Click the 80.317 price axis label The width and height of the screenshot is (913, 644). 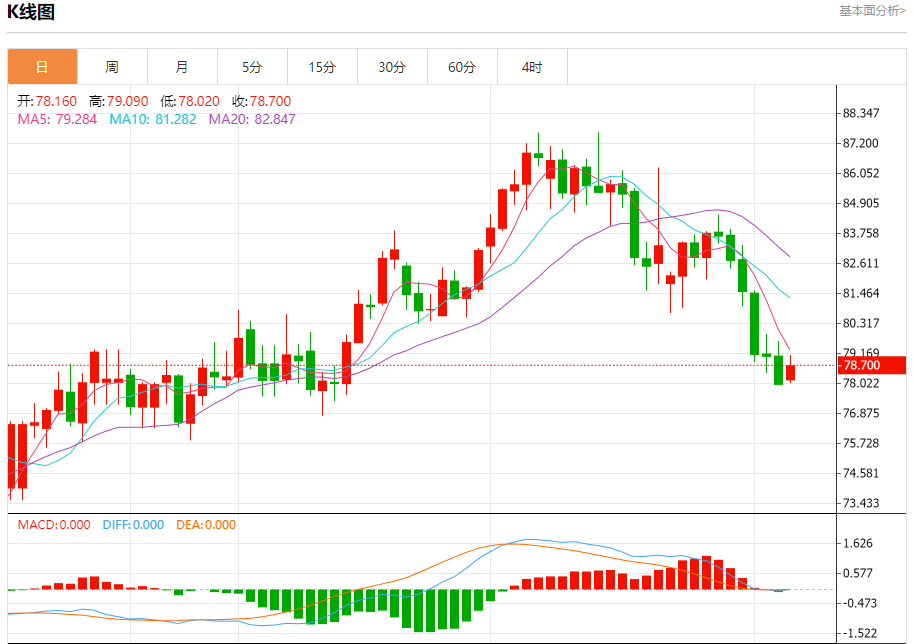point(861,323)
